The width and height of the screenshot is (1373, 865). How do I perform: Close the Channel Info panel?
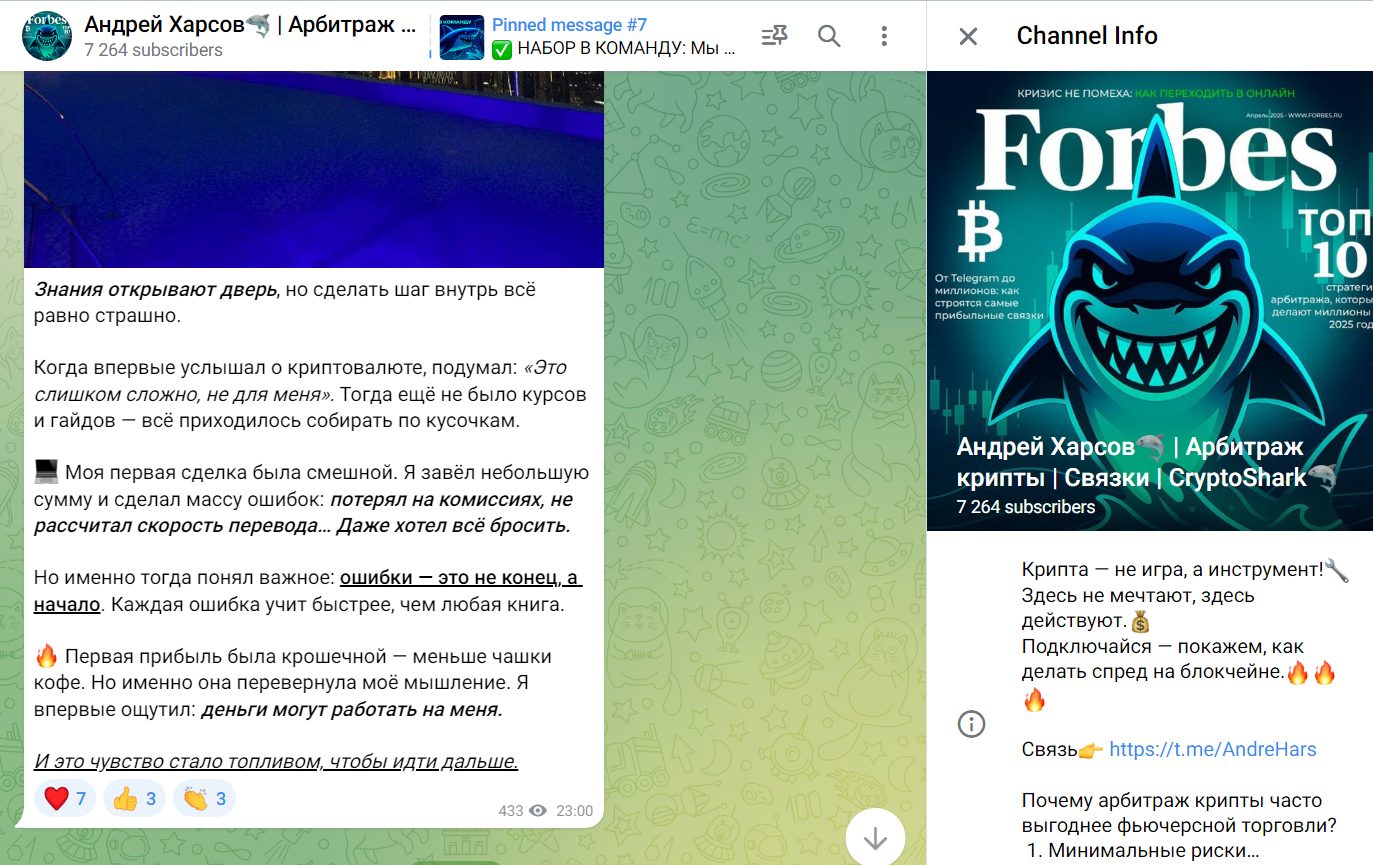pos(968,37)
